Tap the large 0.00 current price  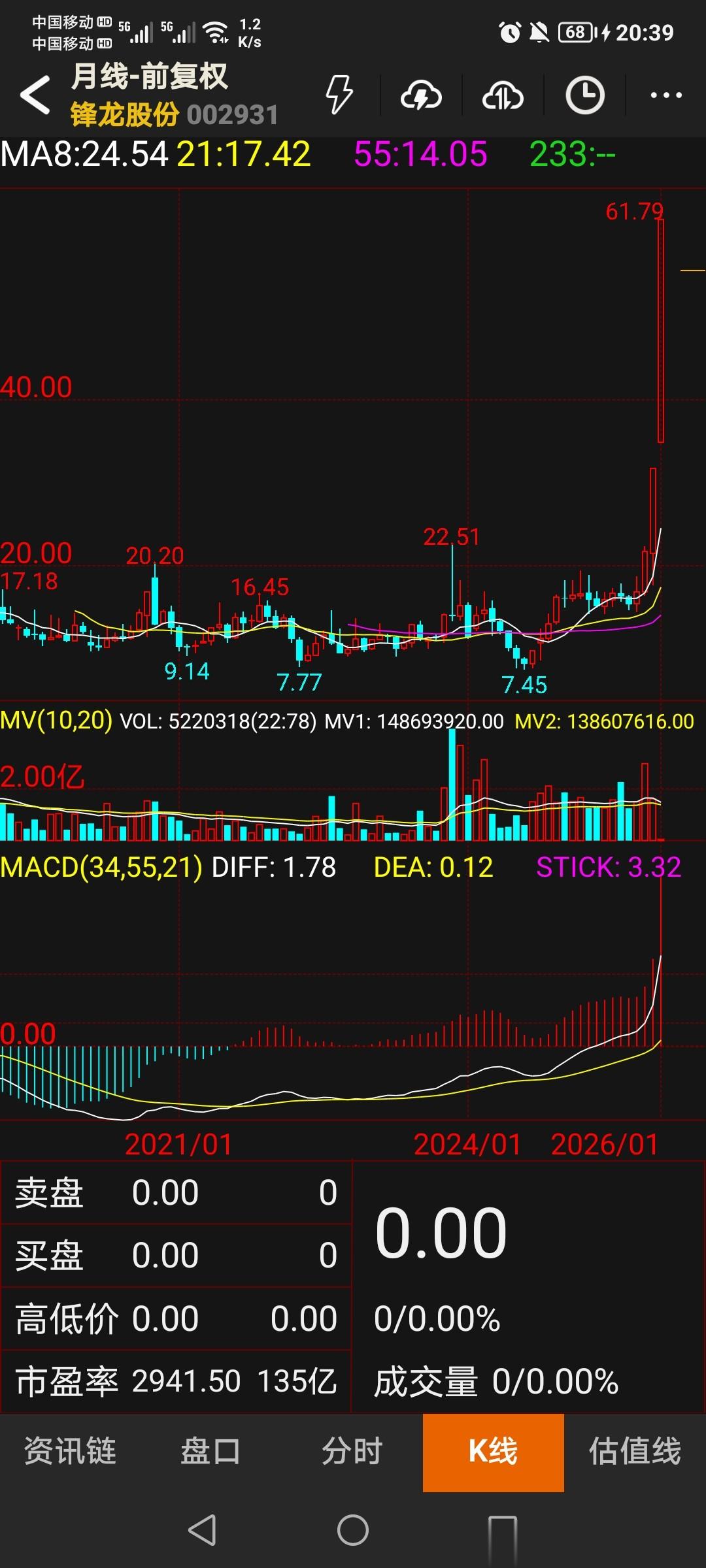point(441,1233)
